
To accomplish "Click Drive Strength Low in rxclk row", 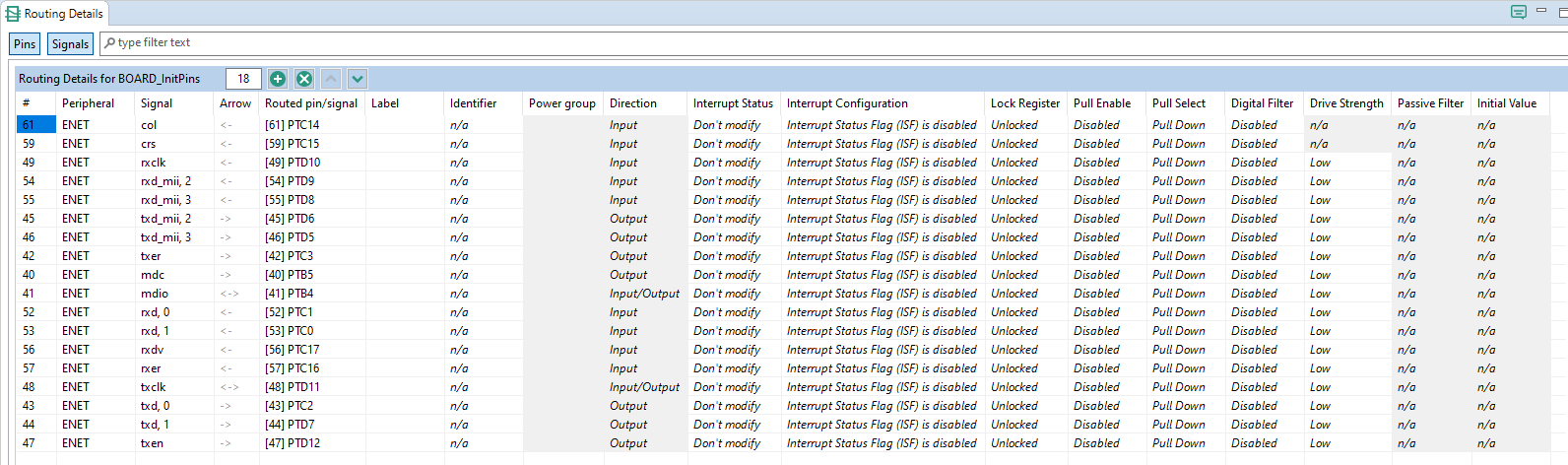I will [x=1348, y=163].
